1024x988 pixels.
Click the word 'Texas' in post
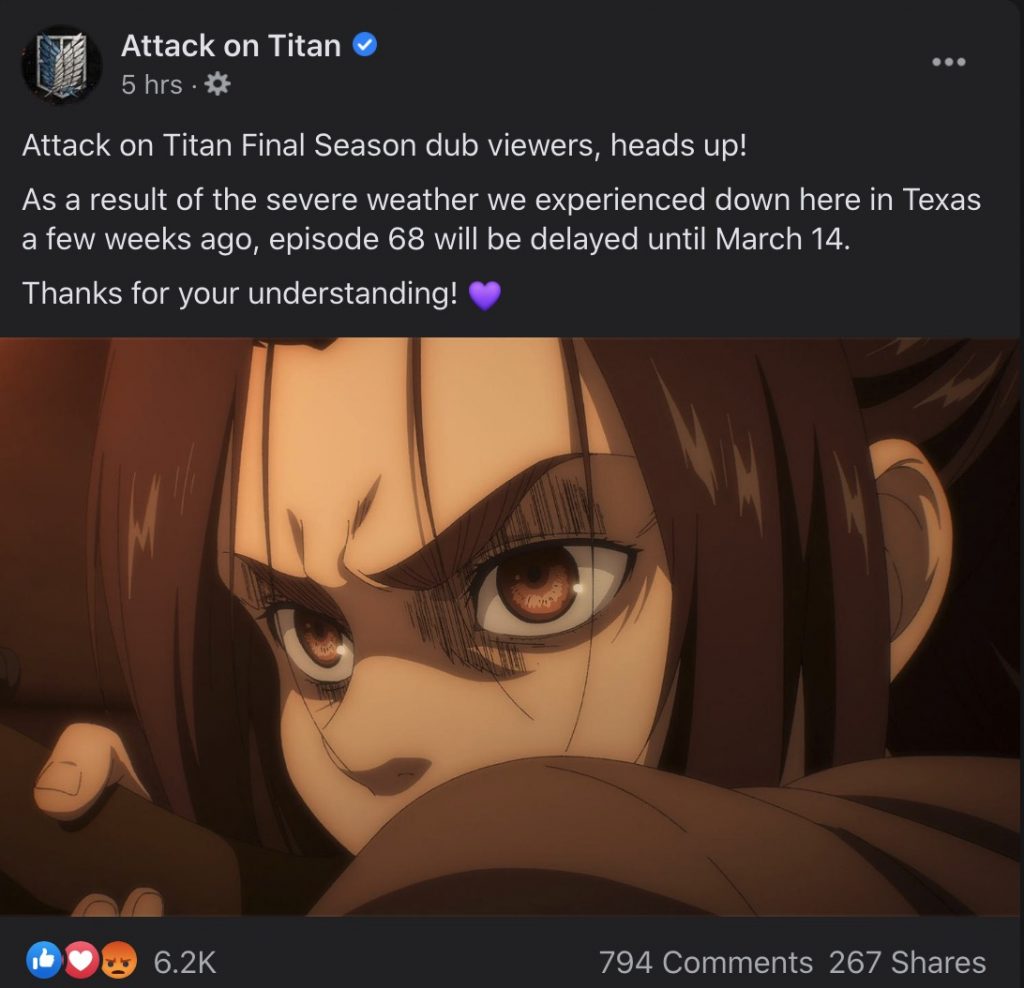(942, 200)
